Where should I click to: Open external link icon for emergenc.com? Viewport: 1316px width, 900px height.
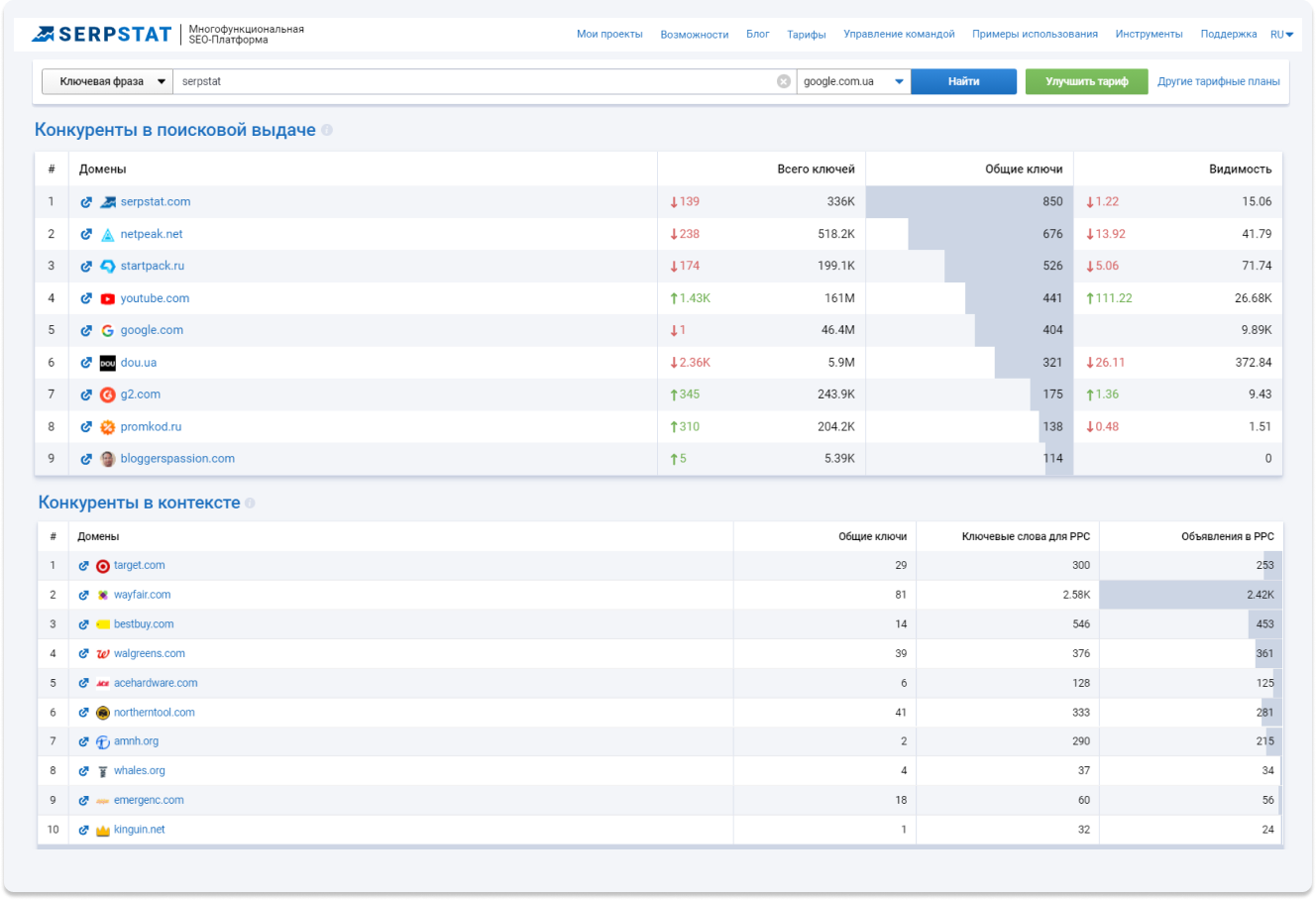(84, 800)
